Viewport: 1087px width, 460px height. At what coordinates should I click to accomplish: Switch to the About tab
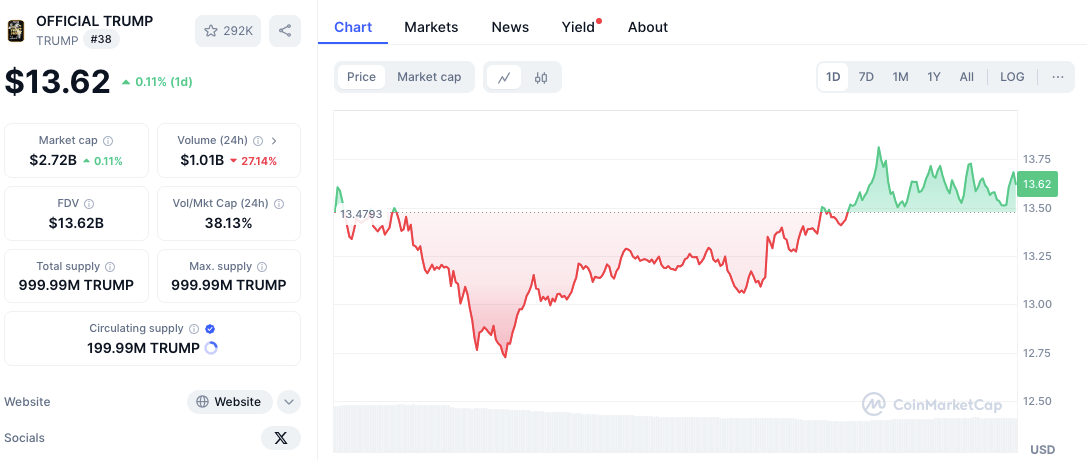[647, 27]
